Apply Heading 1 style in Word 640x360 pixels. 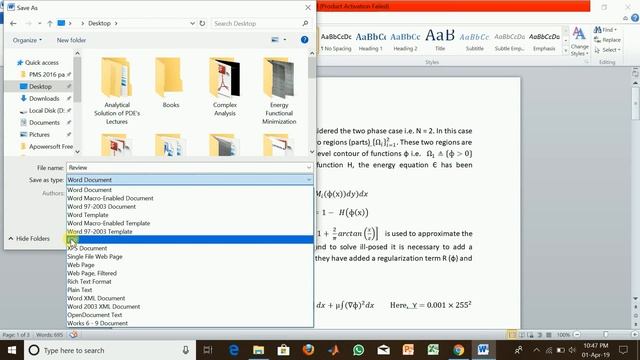pyautogui.click(x=371, y=41)
